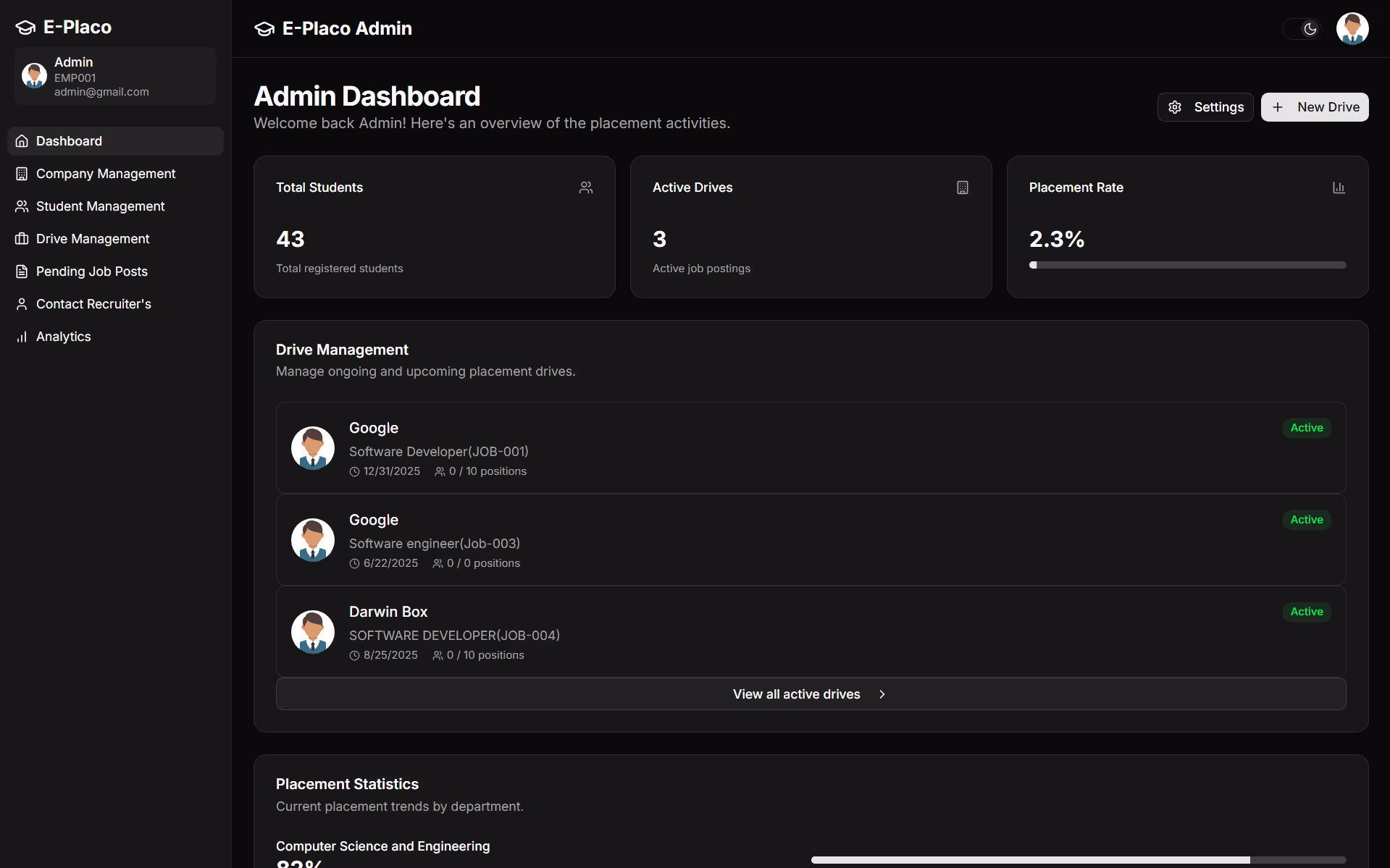This screenshot has height=868, width=1390.
Task: Click the Analytics bar chart icon
Action: coord(22,337)
